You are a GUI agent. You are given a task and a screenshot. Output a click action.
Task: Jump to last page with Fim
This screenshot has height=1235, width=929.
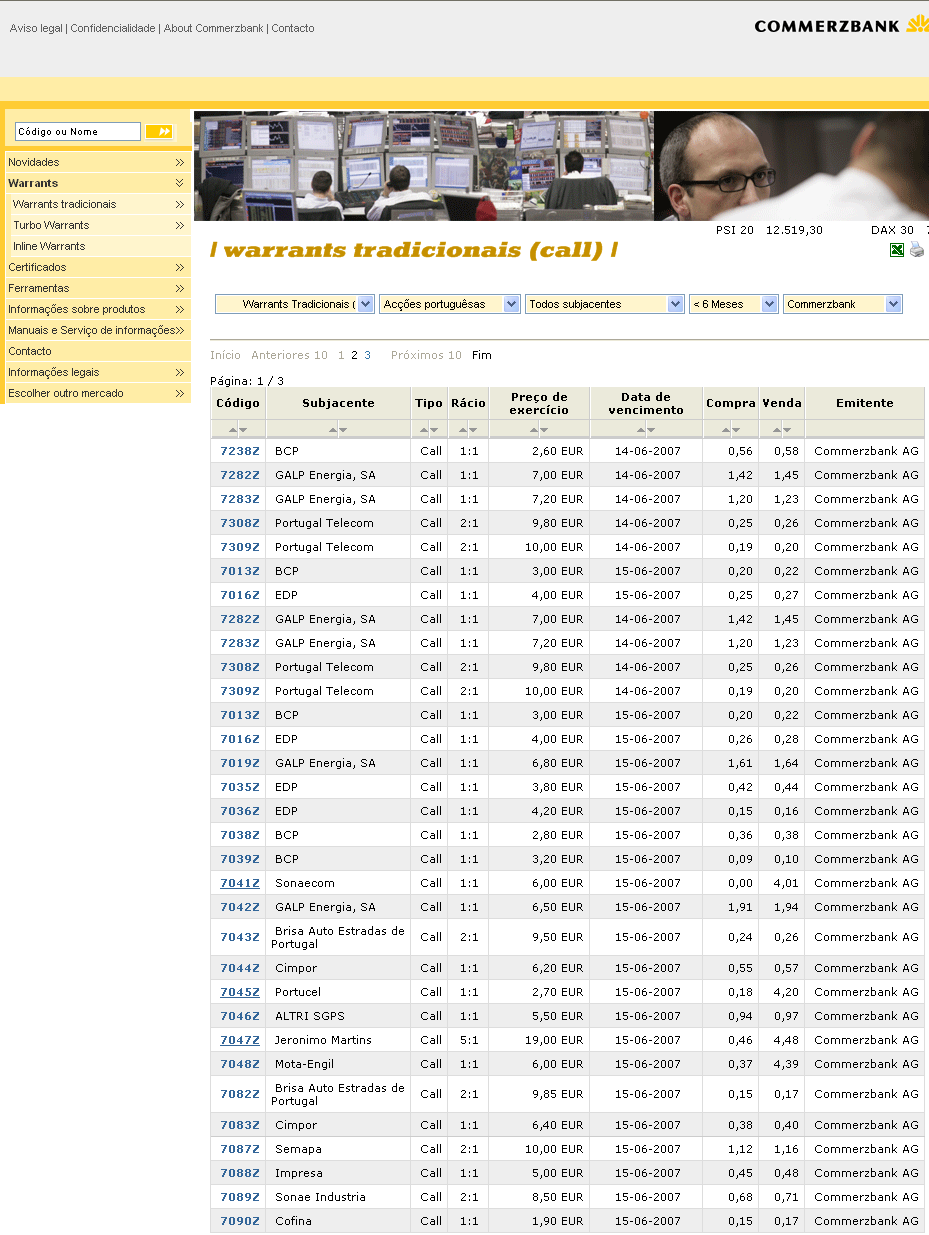coord(482,355)
